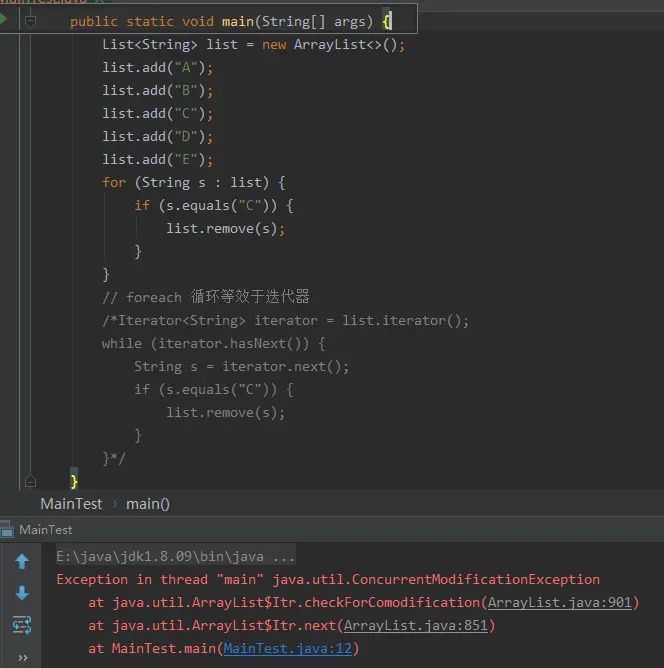
Task: Click MainTest breadcrumb item
Action: point(71,504)
